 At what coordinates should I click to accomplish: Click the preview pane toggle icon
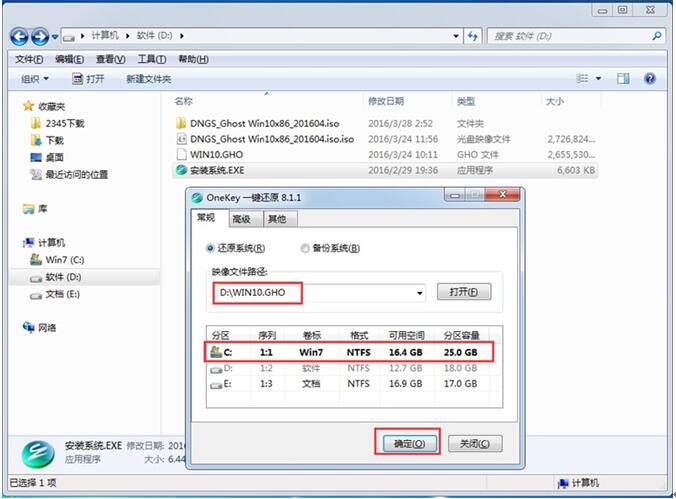(623, 78)
